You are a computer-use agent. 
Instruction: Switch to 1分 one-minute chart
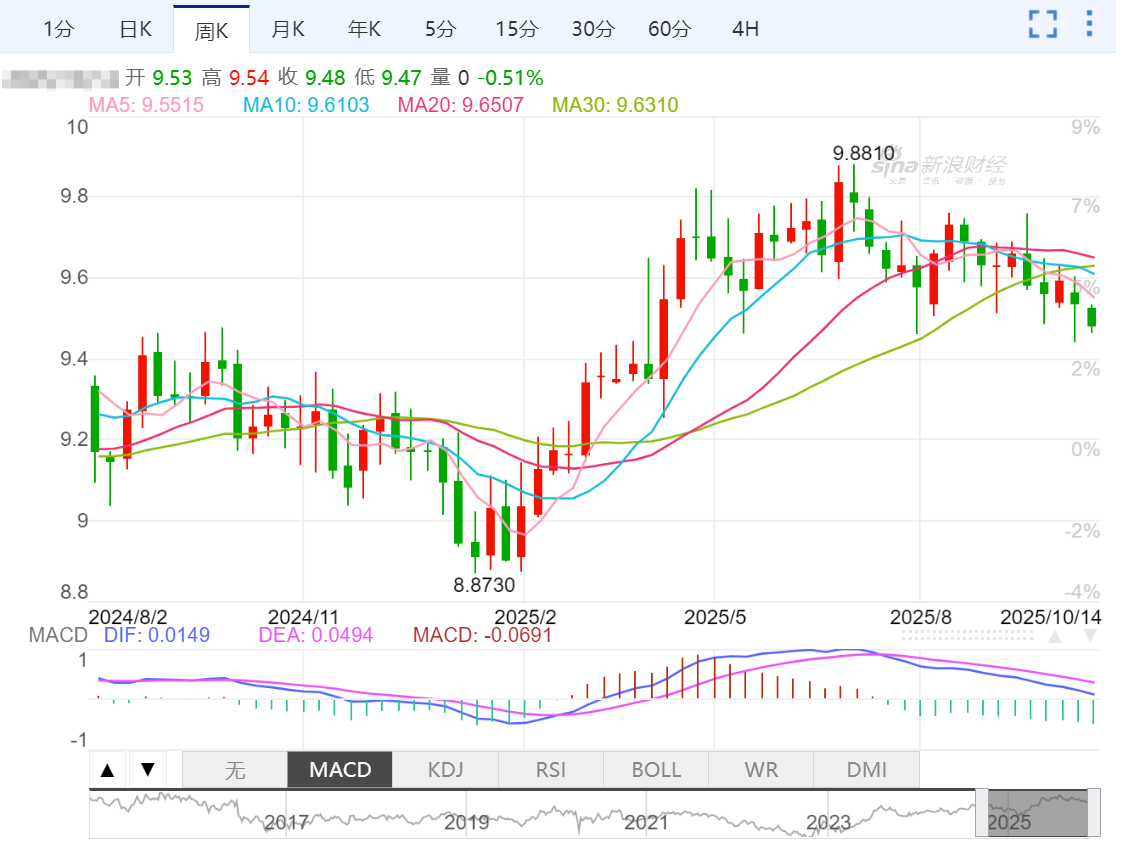point(59,29)
